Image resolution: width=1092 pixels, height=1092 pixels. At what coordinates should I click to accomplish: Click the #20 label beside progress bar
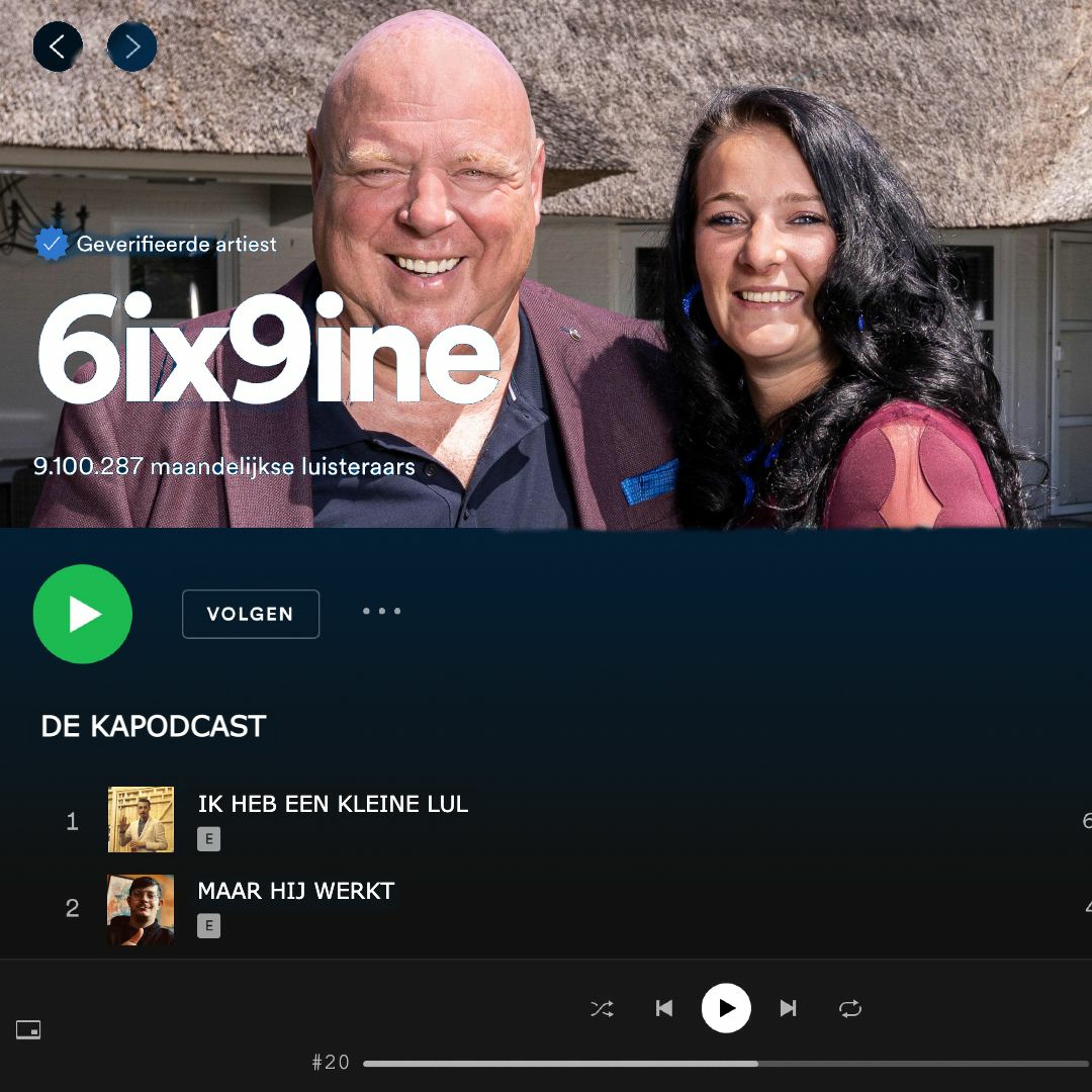tap(331, 1063)
